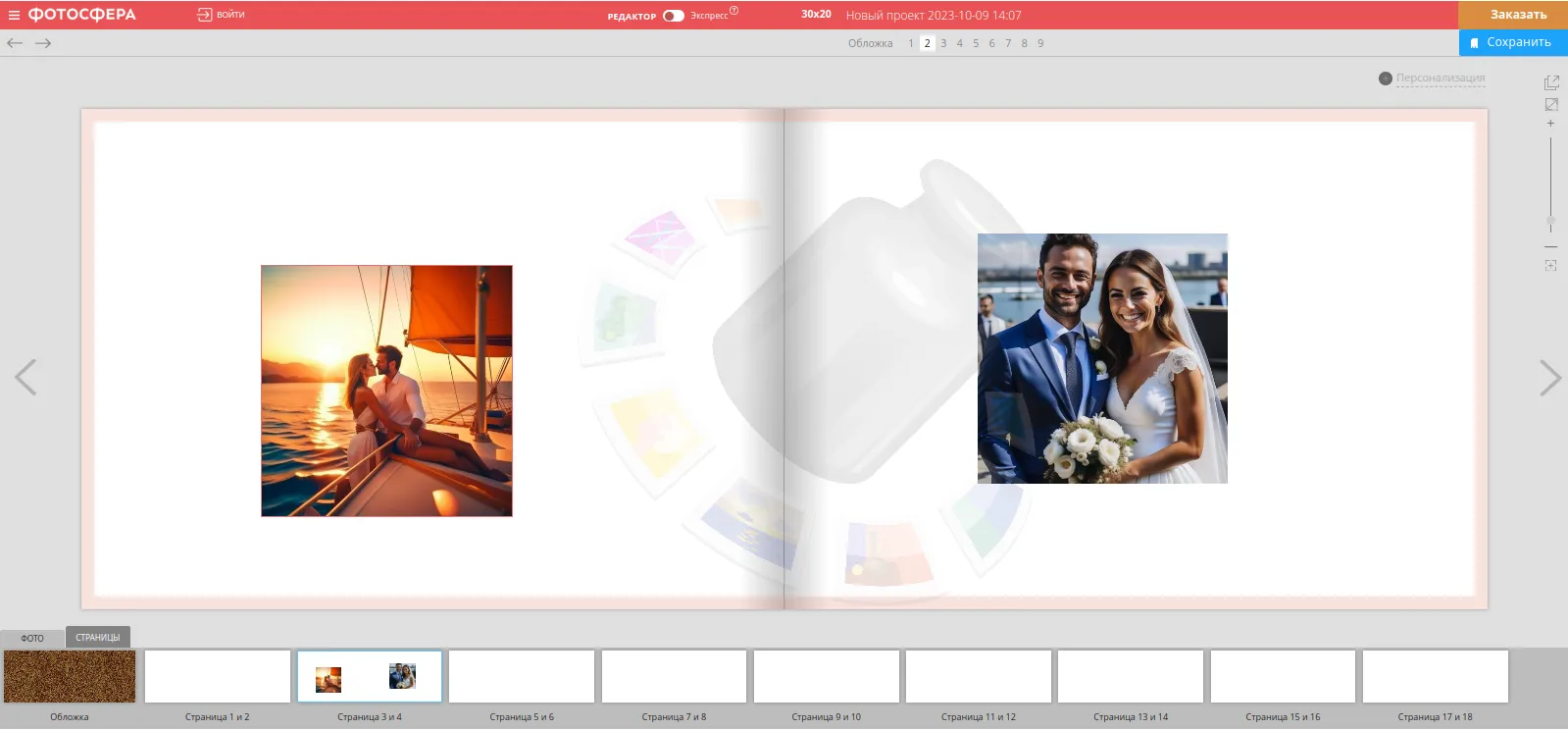Go to previous spread with left chevron
Screen dimensions: 1568x730
coord(25,378)
